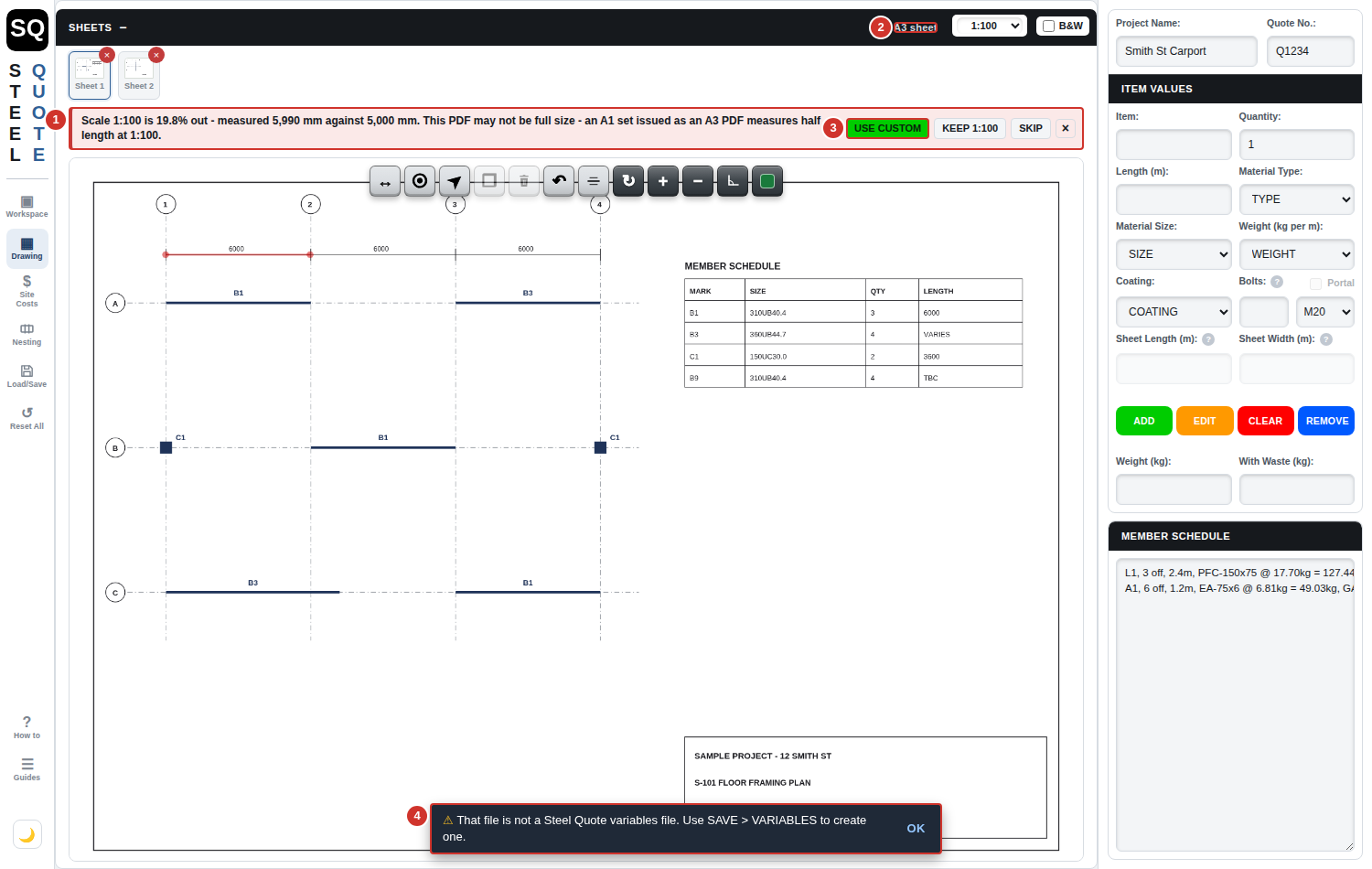1372x869 pixels.
Task: Toggle the right-angle snap tool
Action: pos(733,181)
